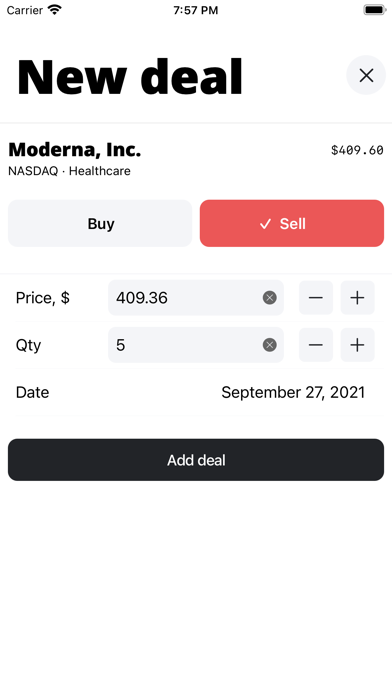Tap the NASDAQ · Healthcare subtitle
This screenshot has height=696, width=392.
click(69, 171)
